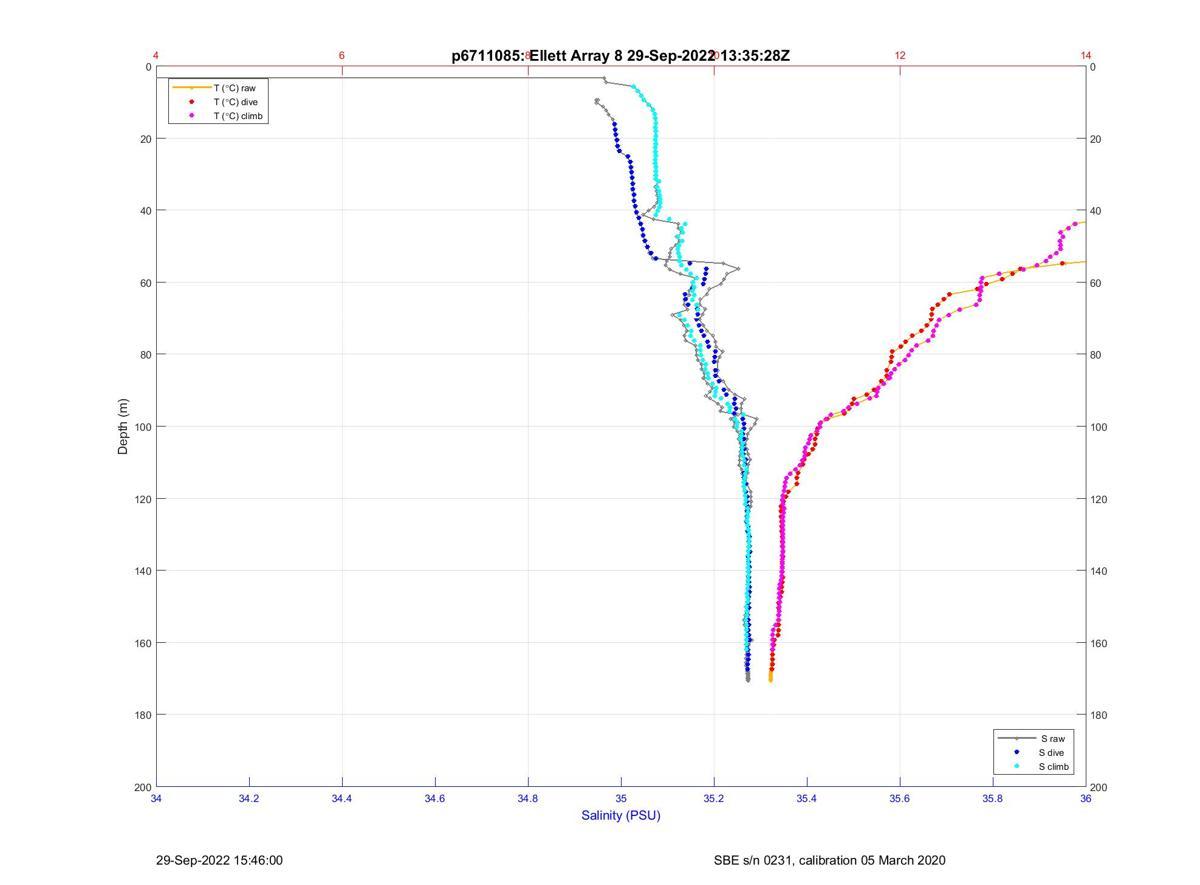Click left-axis depth tick 180
Viewport: 1200px width, 885px height.
click(143, 715)
